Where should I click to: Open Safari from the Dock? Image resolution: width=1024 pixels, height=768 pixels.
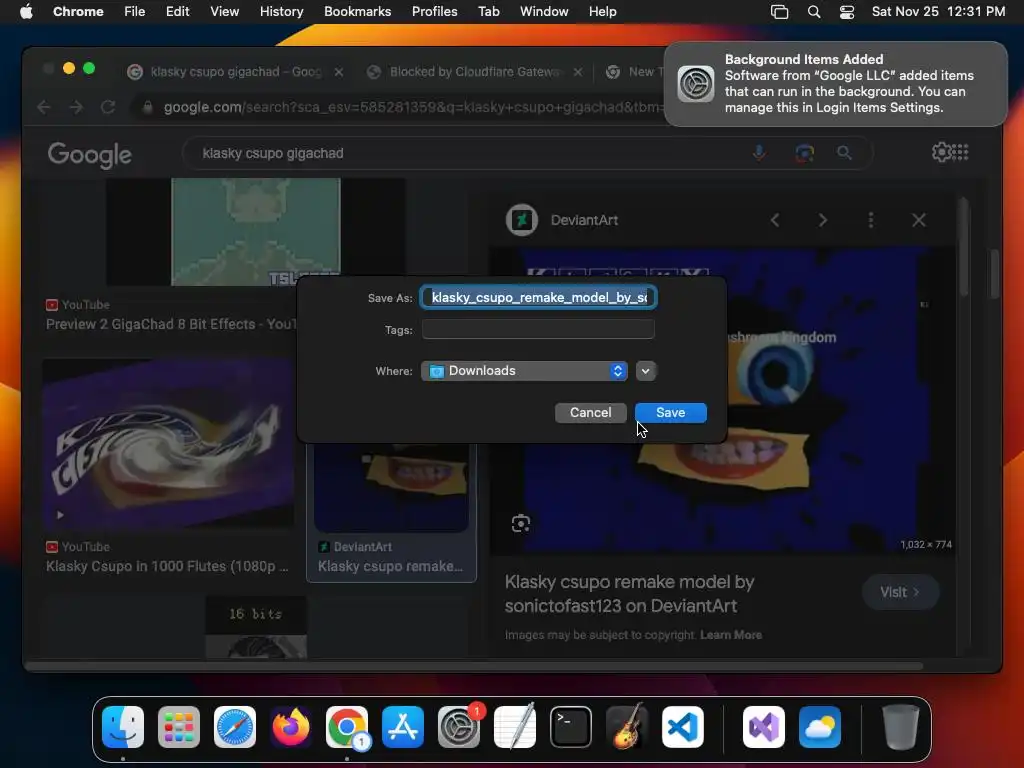235,727
